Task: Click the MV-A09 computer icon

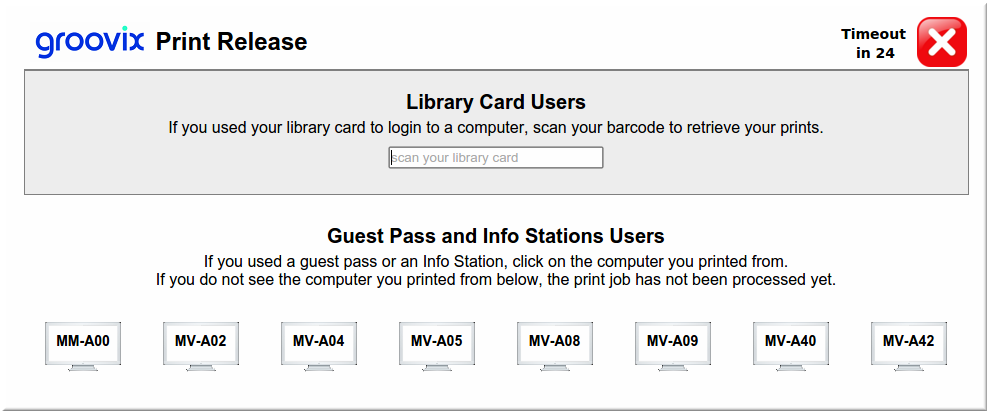Action: point(673,342)
